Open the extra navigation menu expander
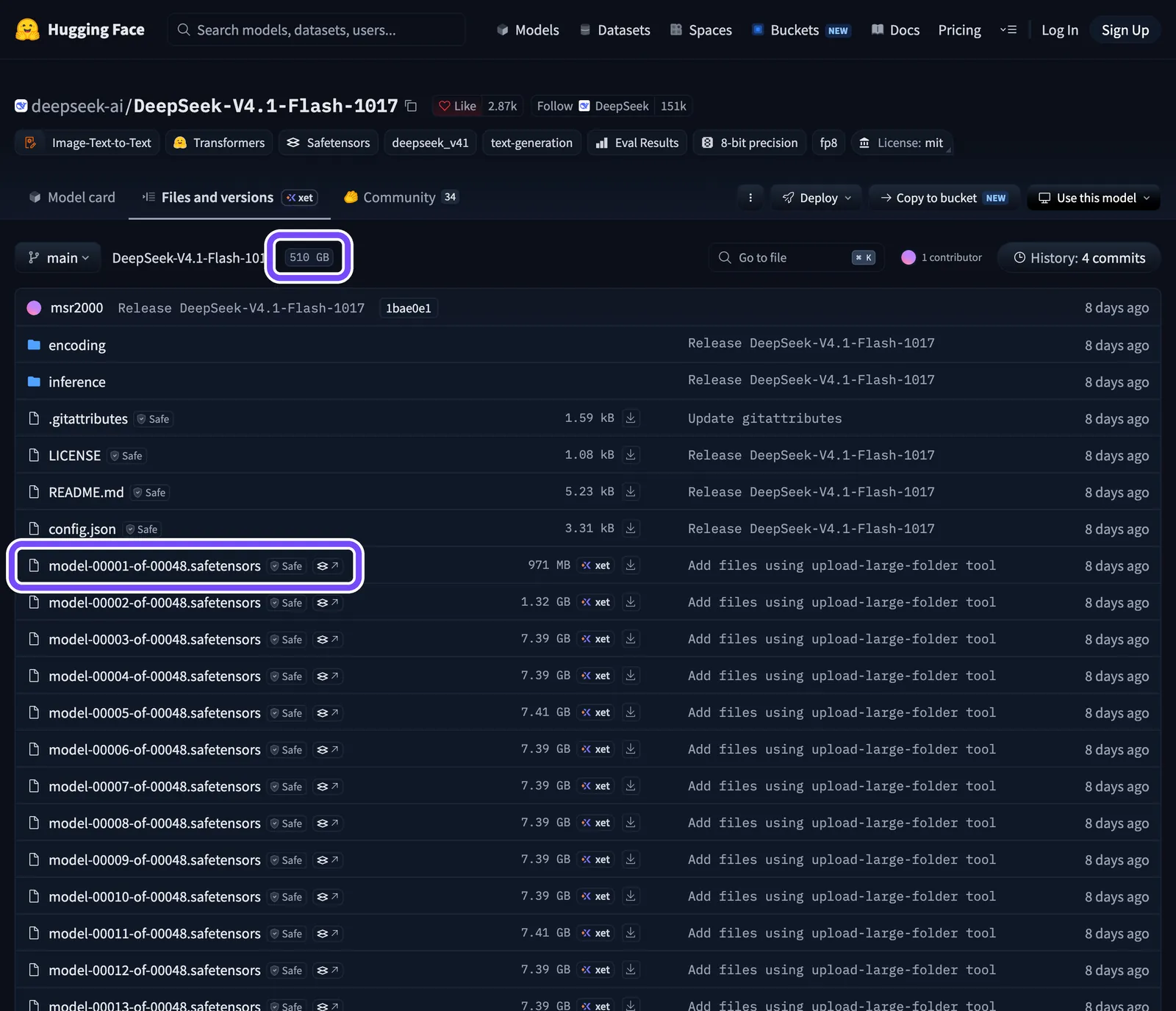 tap(1008, 29)
